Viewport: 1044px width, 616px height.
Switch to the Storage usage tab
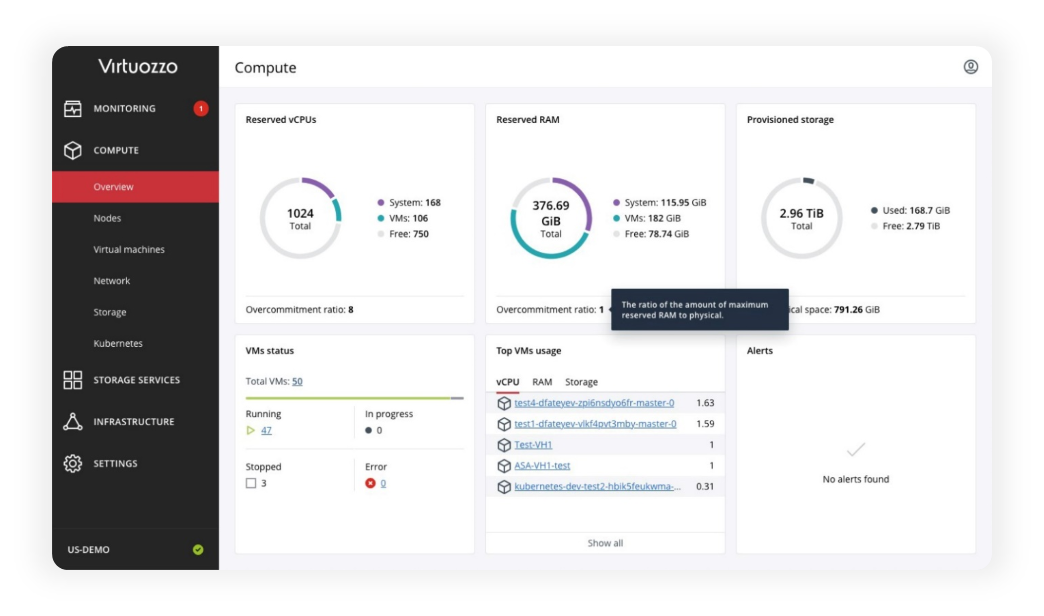581,382
